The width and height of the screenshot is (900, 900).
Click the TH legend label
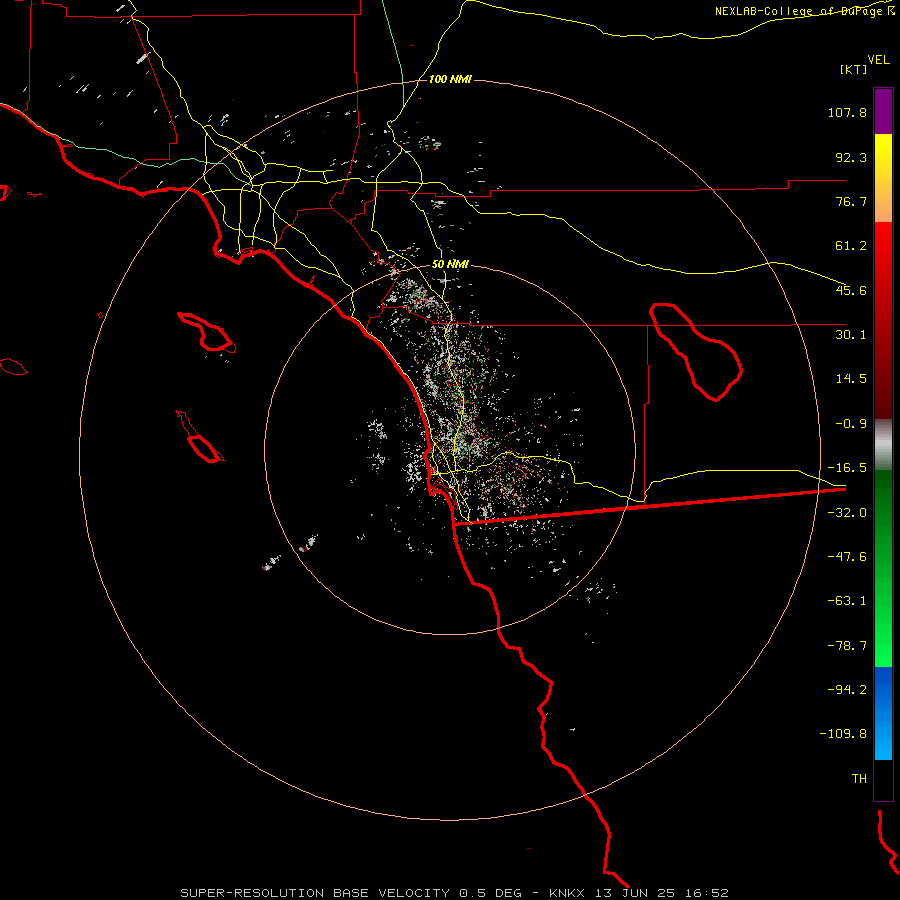point(859,778)
